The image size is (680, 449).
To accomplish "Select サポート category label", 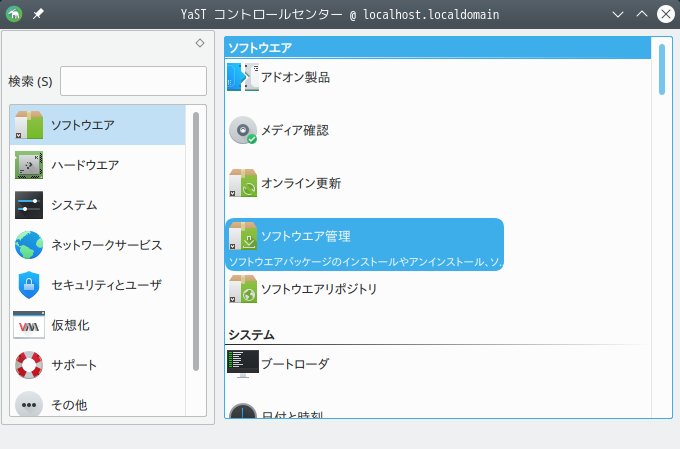I will pyautogui.click(x=74, y=365).
